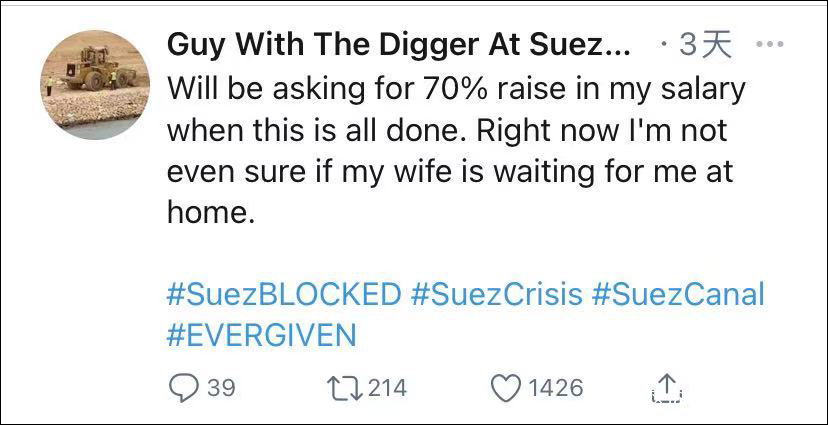Click the reply count 39
Screen dimensions: 828x425
pyautogui.click(x=220, y=387)
